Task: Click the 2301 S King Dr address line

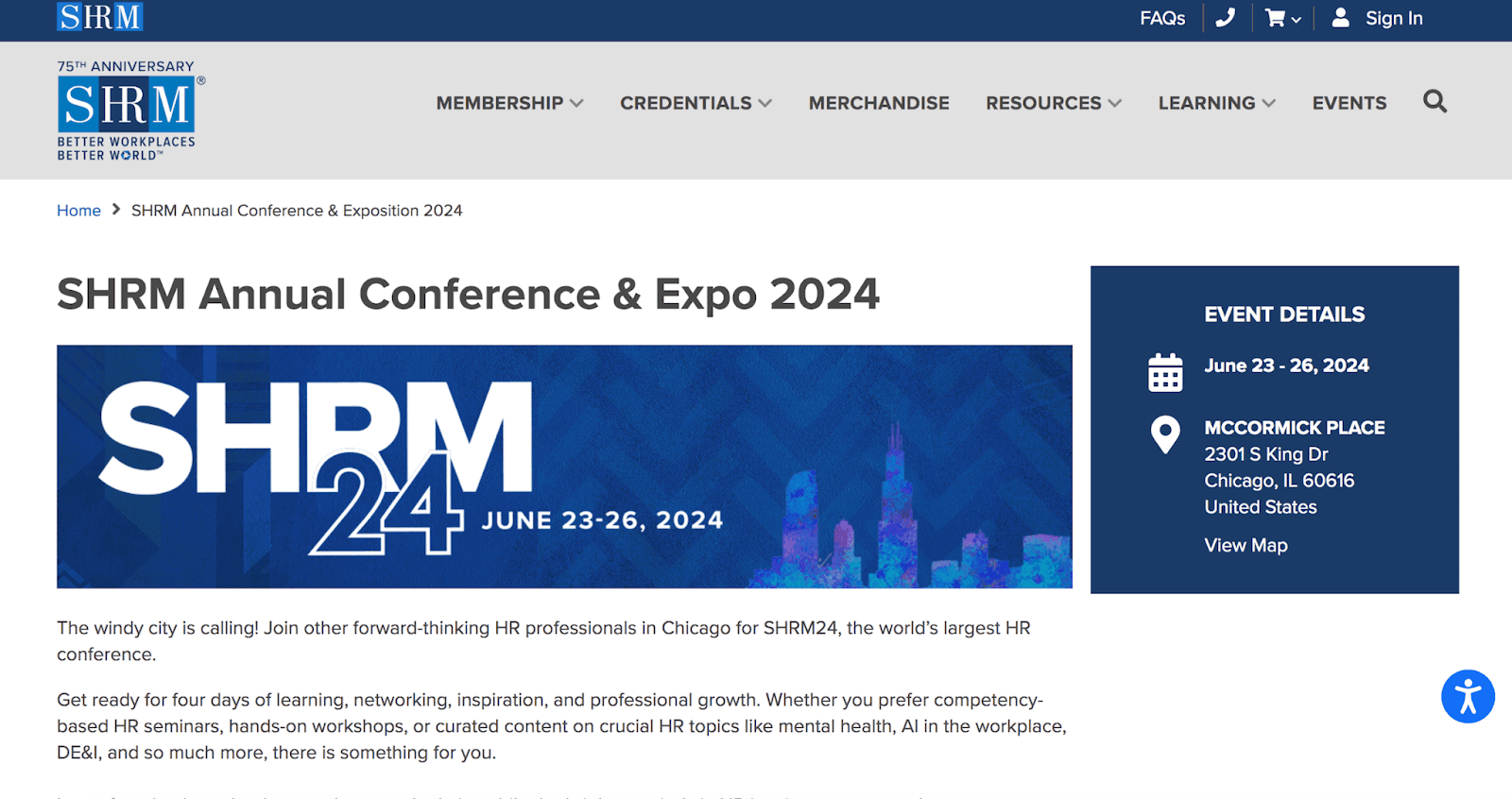Action: tap(1266, 454)
